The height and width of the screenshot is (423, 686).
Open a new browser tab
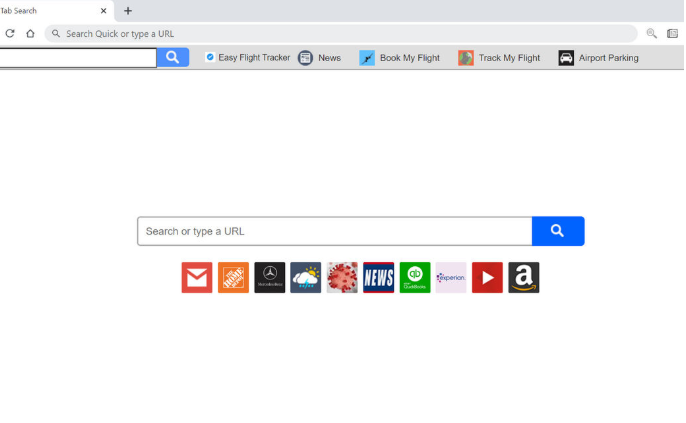point(128,11)
